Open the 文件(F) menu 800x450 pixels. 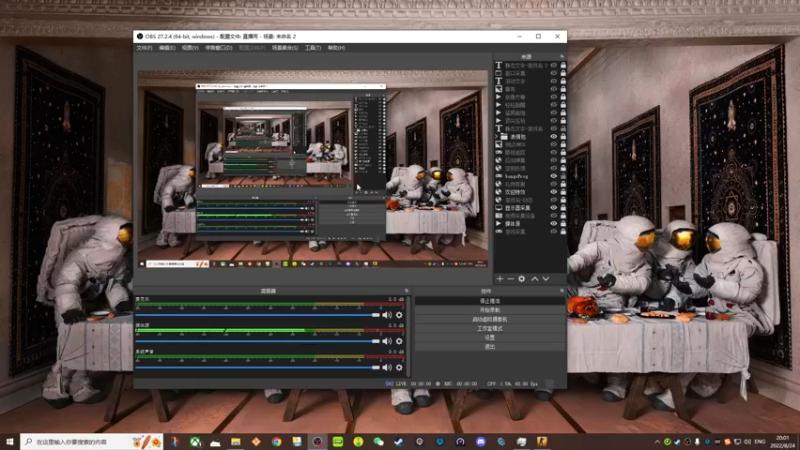click(x=144, y=47)
